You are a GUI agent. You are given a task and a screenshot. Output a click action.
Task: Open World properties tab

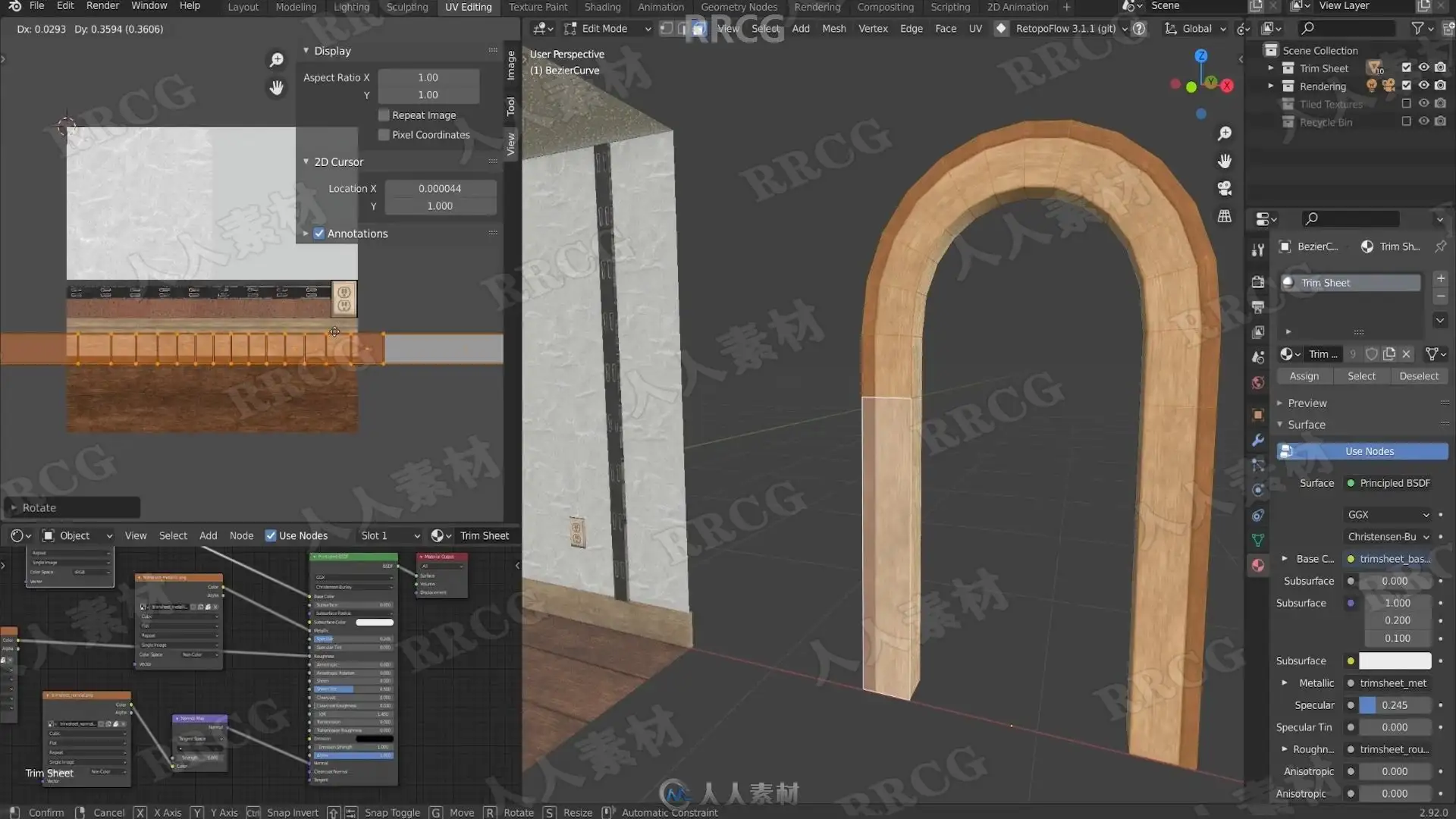1258,382
